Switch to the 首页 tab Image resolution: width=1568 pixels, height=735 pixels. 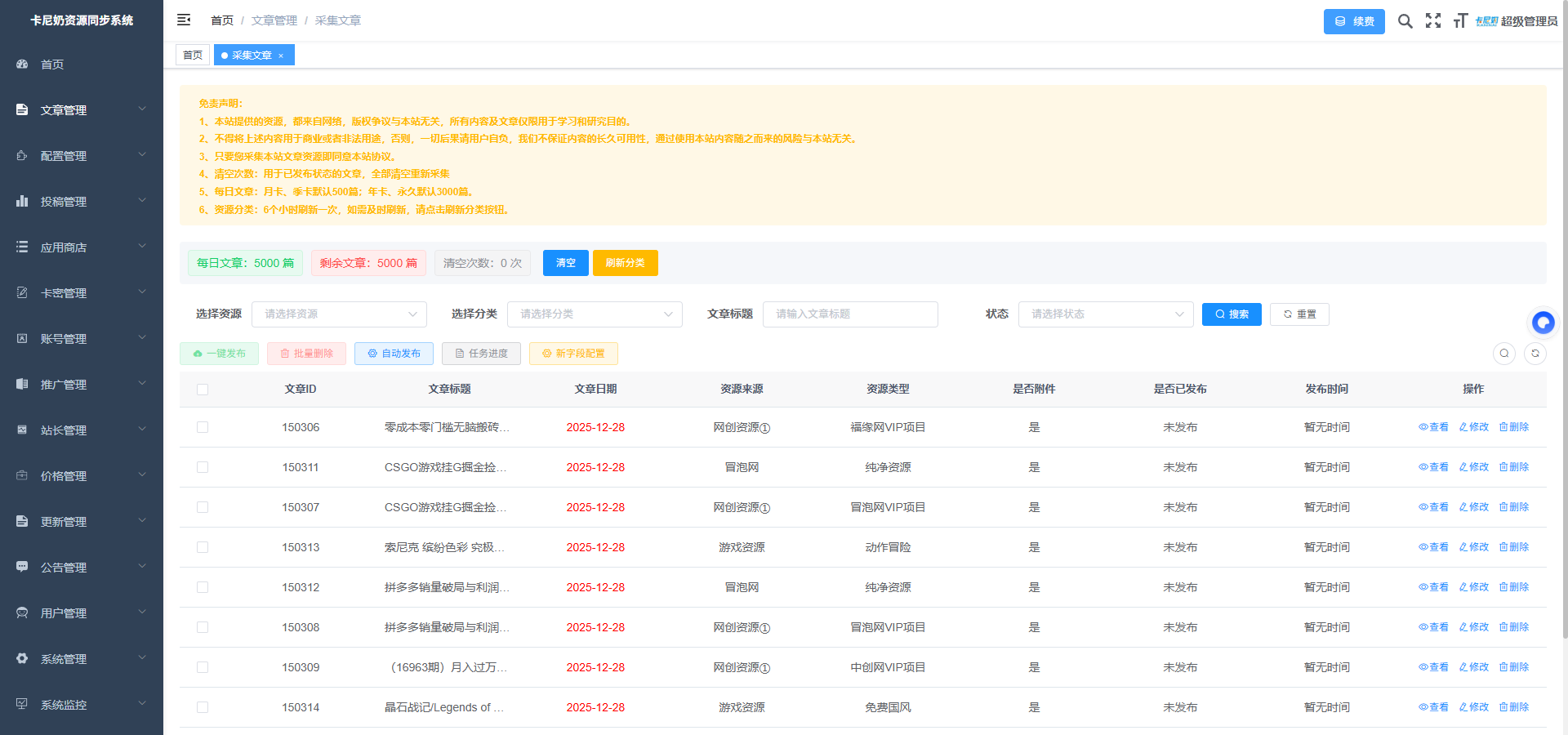pos(193,55)
